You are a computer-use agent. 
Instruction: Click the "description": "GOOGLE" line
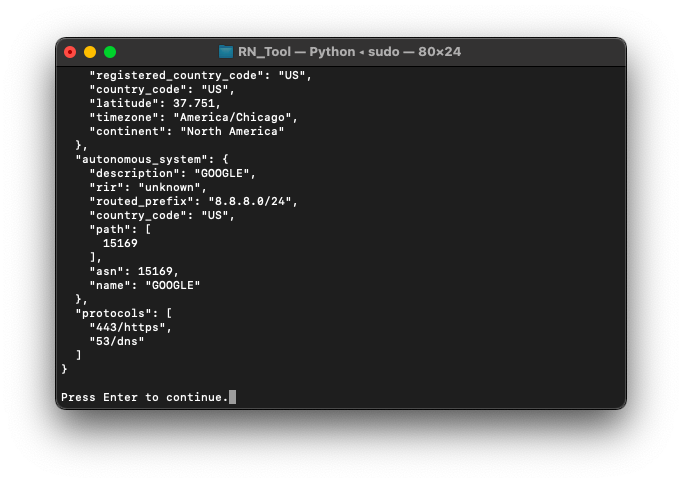(x=172, y=173)
